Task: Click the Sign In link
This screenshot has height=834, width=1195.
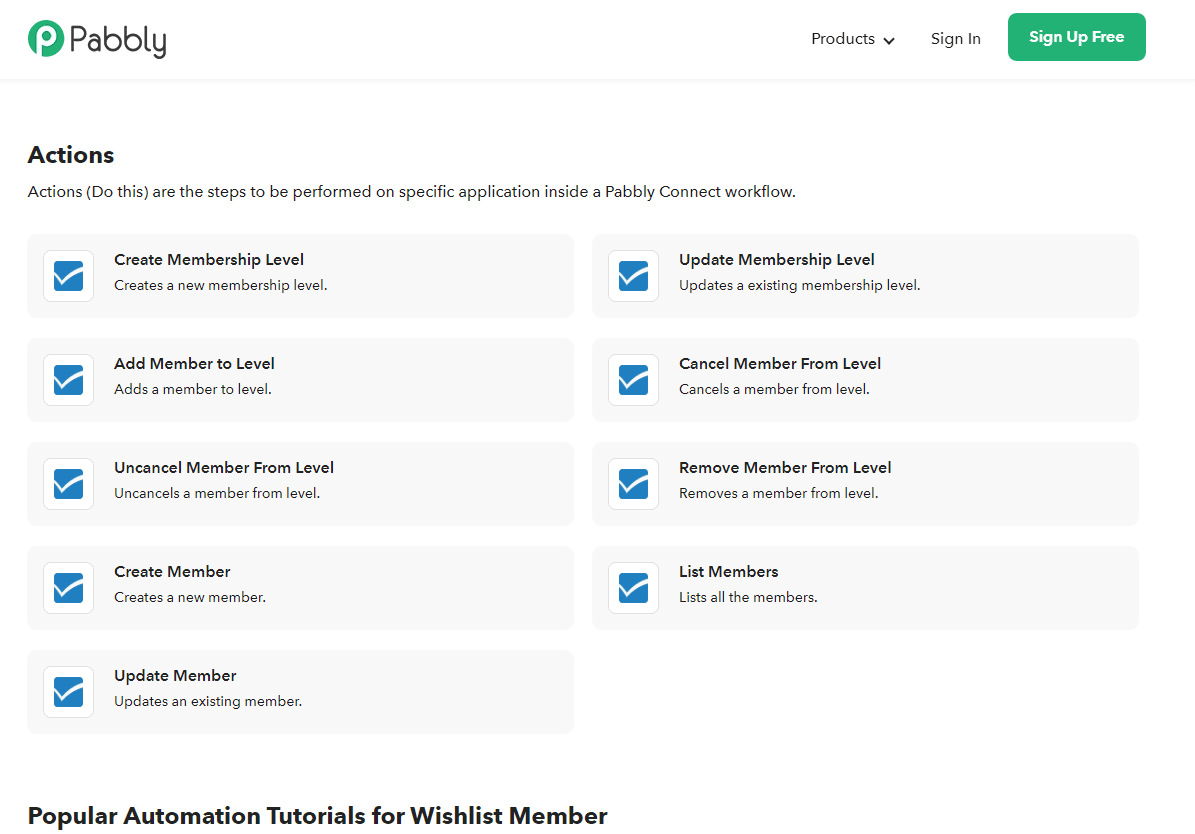Action: click(x=955, y=39)
